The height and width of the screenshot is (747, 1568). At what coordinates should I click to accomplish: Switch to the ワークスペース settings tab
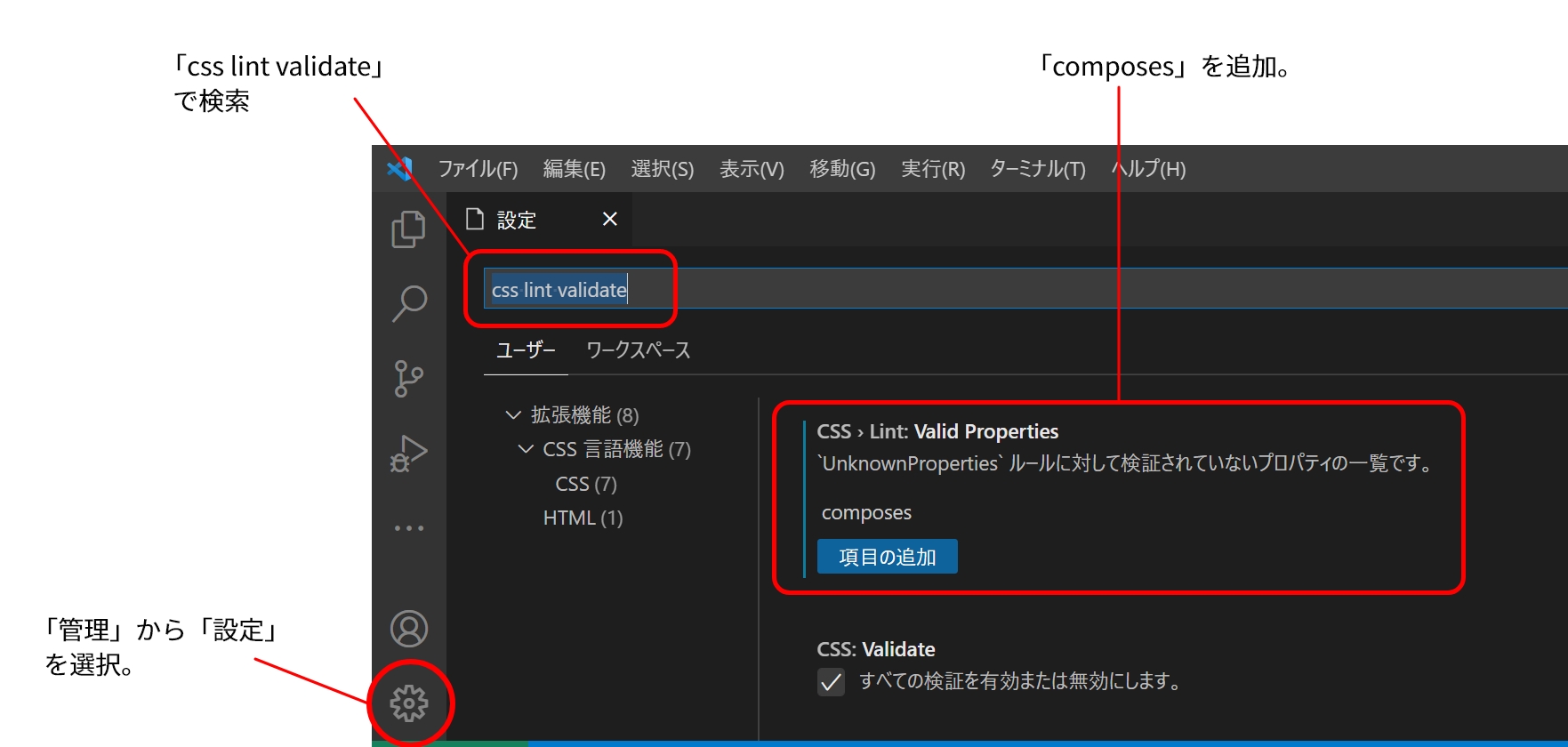pyautogui.click(x=639, y=350)
